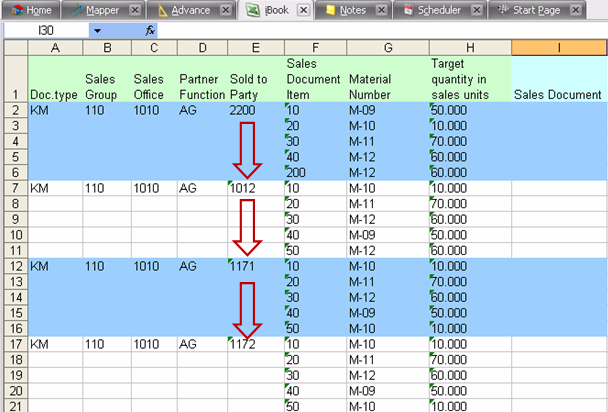Select row 7 header
The width and height of the screenshot is (608, 412).
point(13,187)
